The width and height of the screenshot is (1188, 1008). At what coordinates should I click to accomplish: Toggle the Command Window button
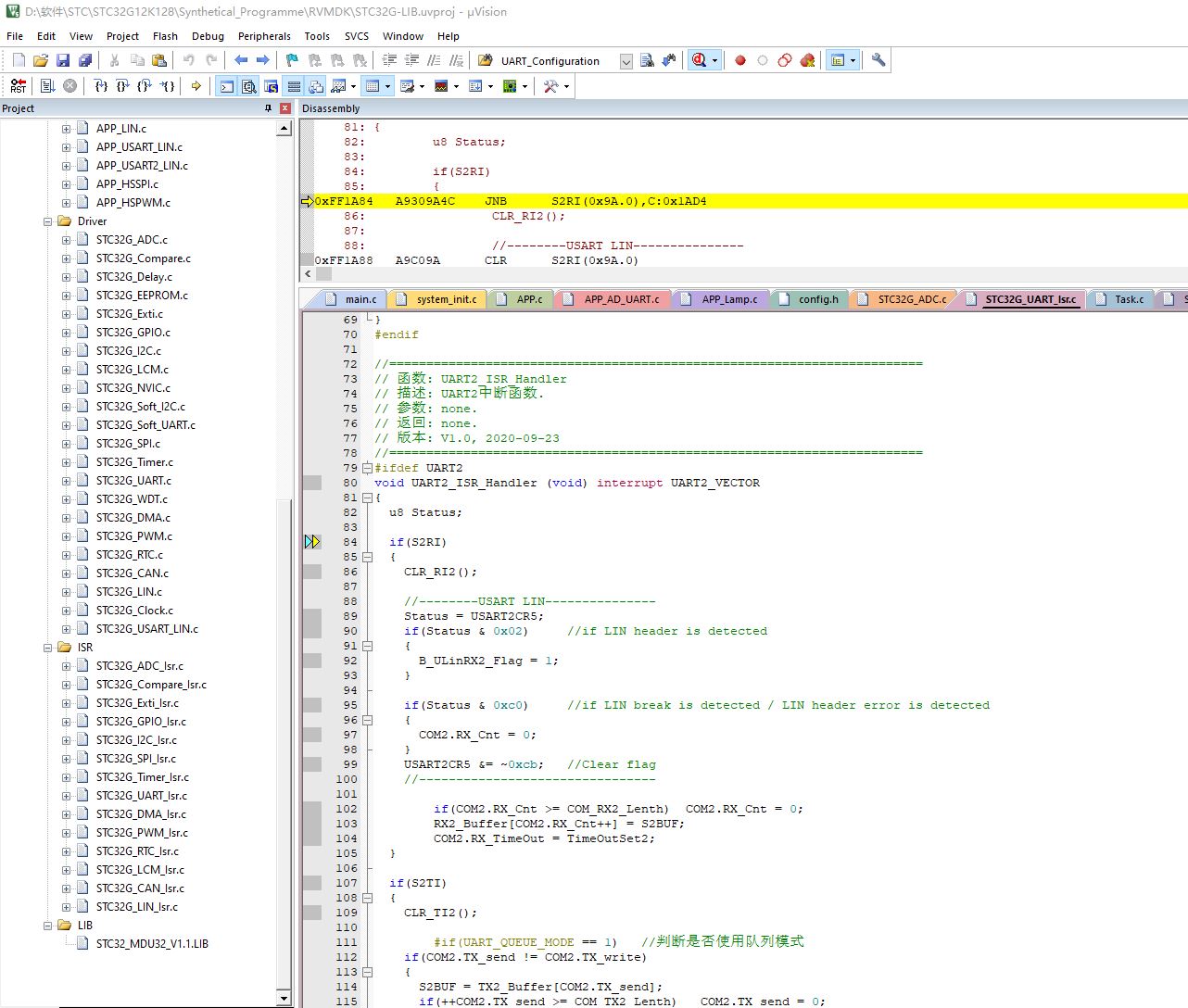coord(226,86)
